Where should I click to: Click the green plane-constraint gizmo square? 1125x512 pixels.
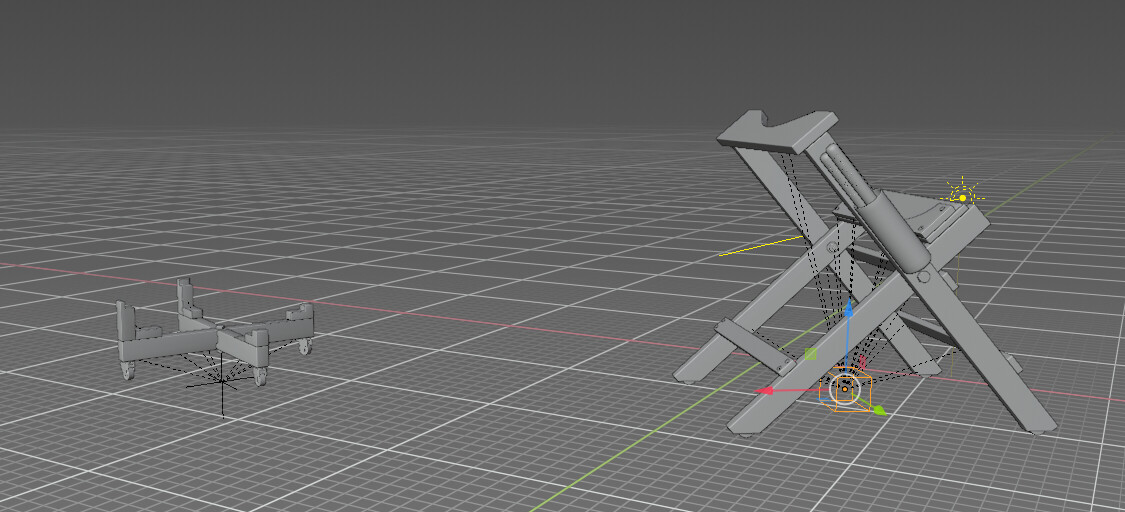811,354
